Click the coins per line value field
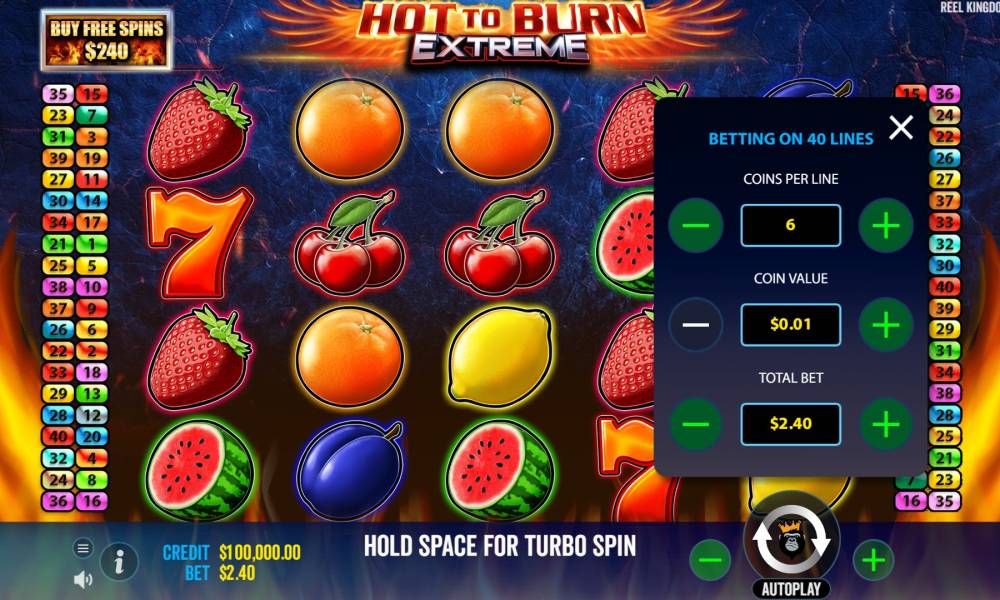This screenshot has width=1000, height=600. click(x=791, y=225)
